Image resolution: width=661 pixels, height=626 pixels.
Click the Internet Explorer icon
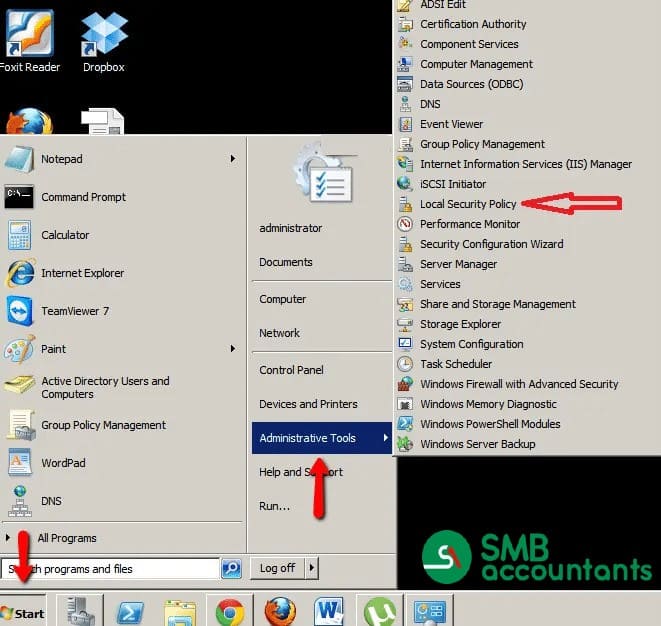20,273
